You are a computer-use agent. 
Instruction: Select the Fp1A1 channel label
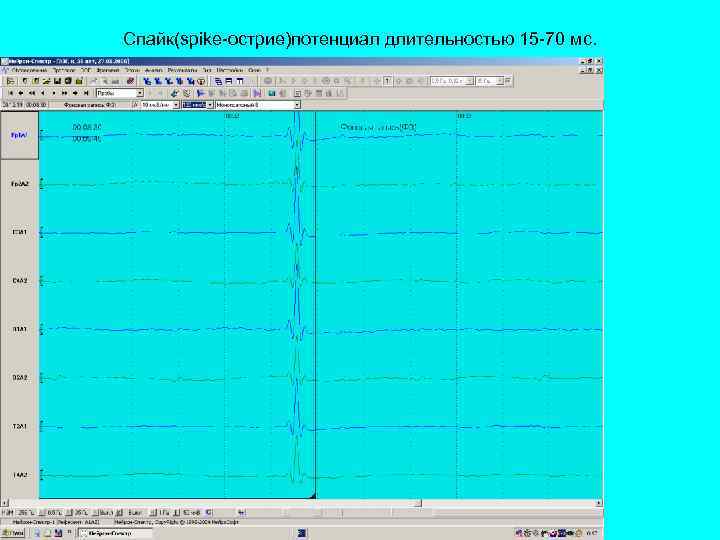click(19, 135)
